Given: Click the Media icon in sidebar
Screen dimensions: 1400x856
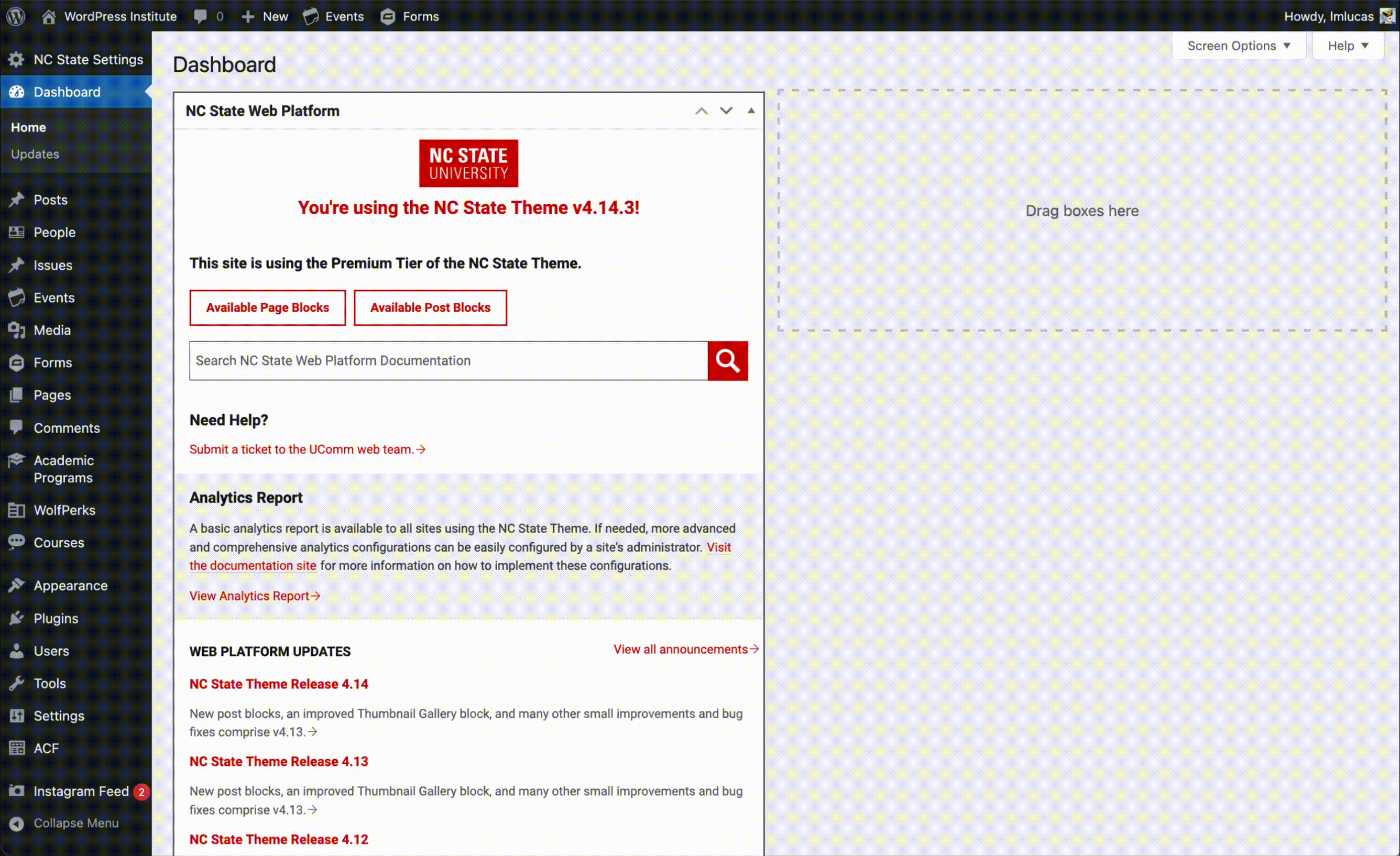Looking at the screenshot, I should (x=16, y=330).
